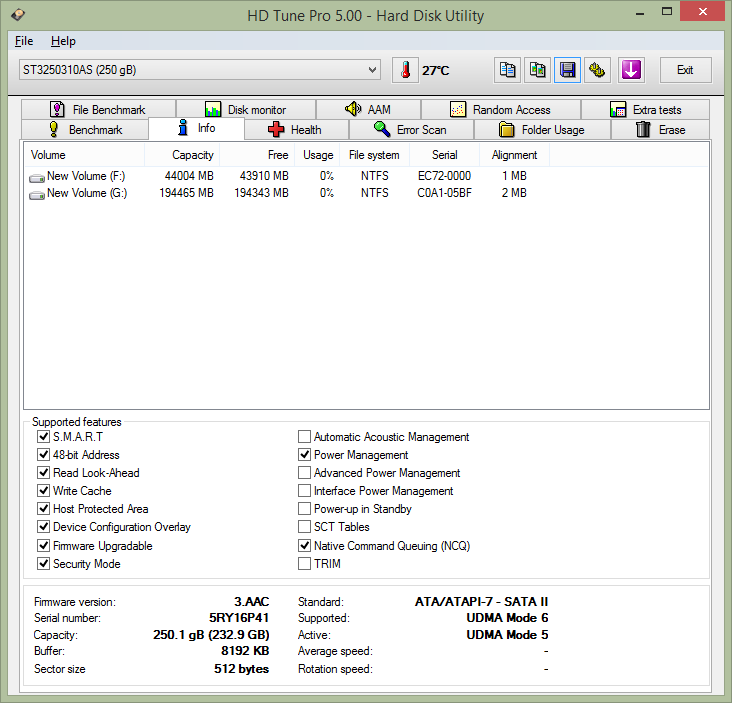This screenshot has height=703, width=732.
Task: Click the blue Info tab icon
Action: (183, 127)
